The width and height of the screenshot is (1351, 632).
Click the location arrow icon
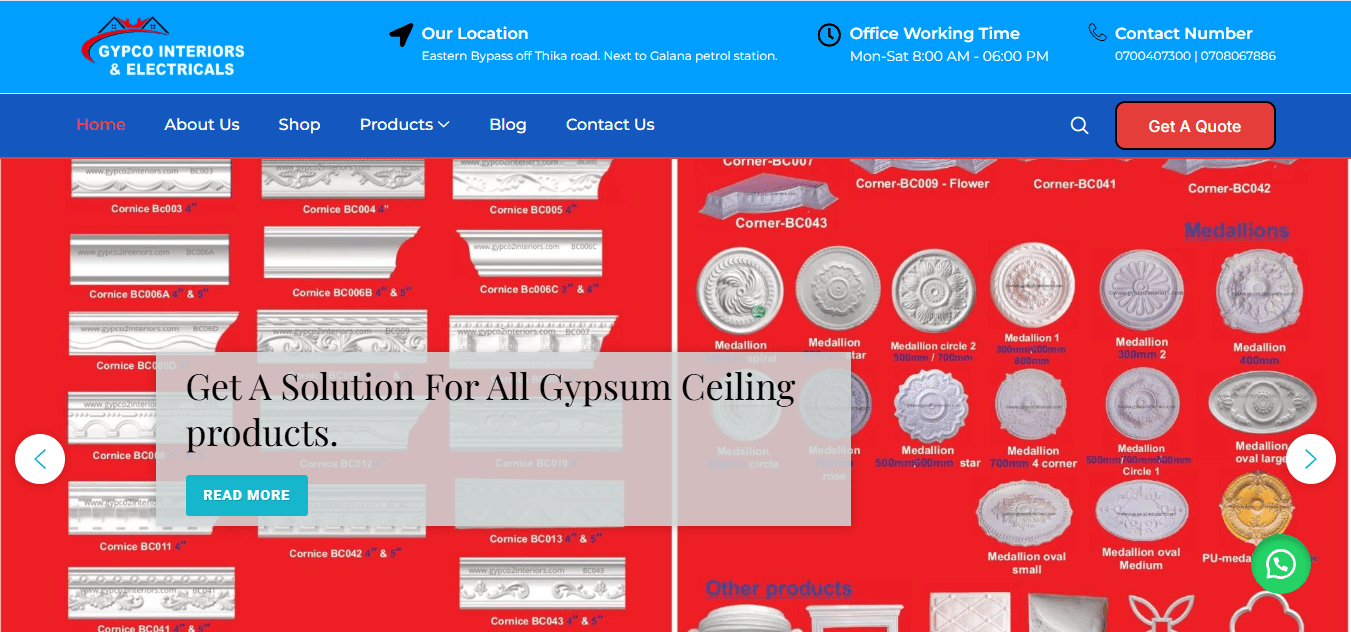click(401, 35)
